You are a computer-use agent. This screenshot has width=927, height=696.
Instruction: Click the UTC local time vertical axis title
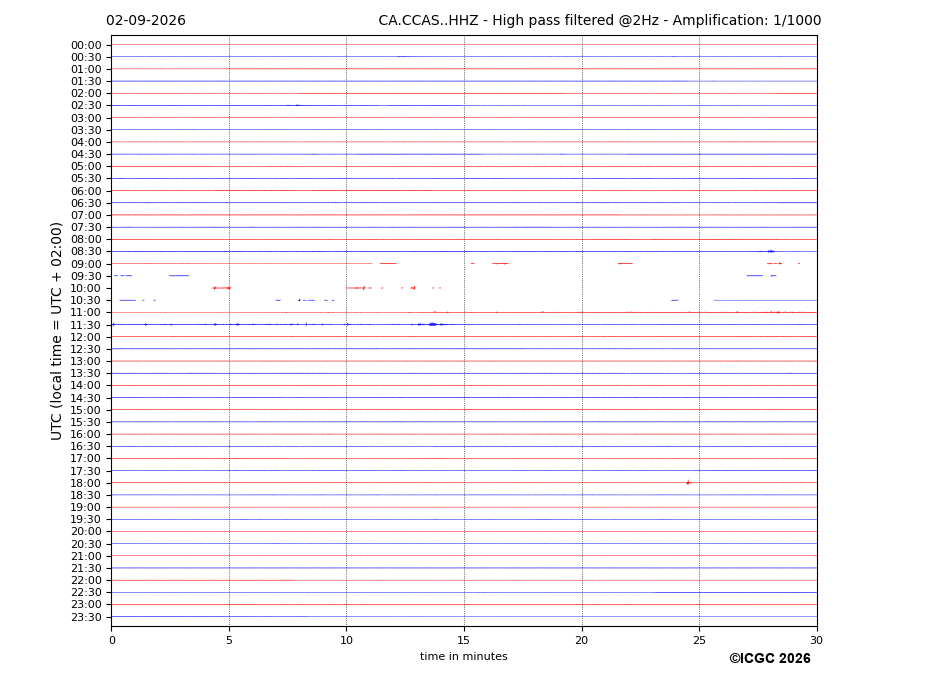[x=56, y=331]
